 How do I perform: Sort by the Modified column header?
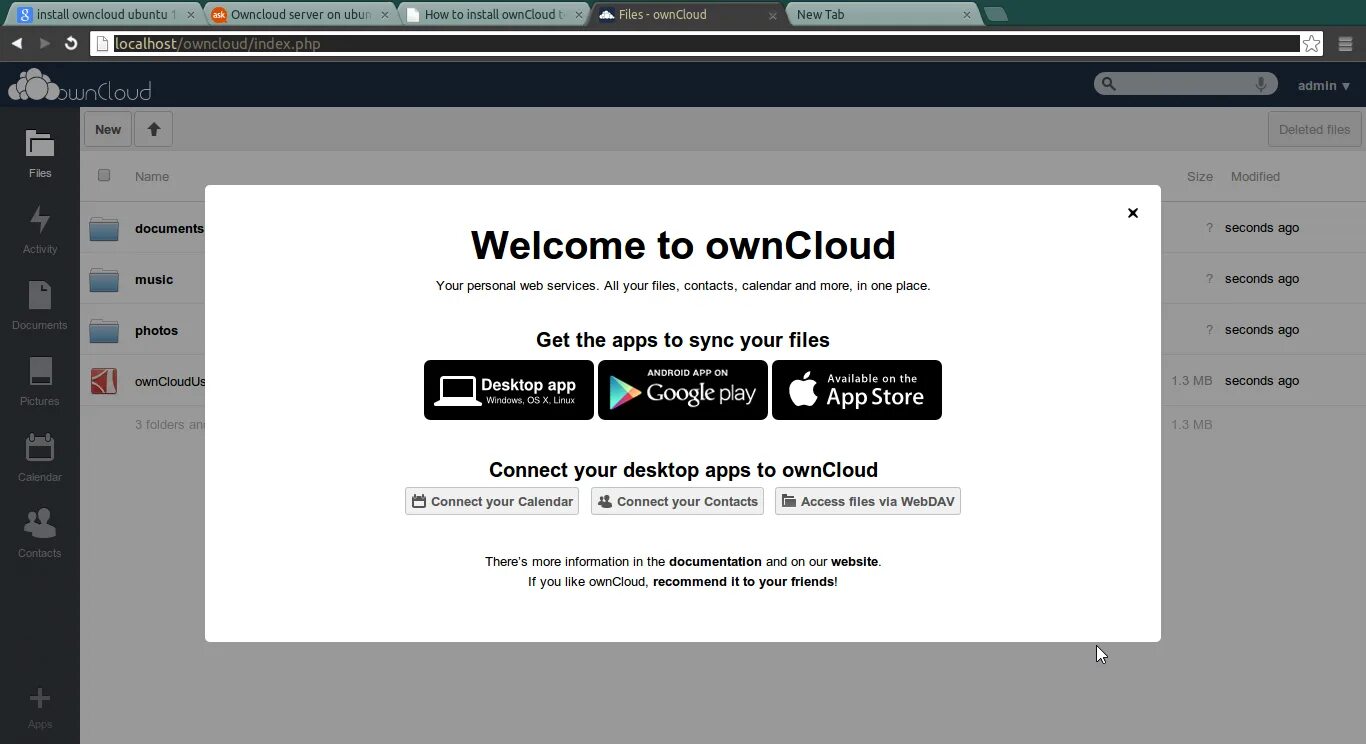1255,176
